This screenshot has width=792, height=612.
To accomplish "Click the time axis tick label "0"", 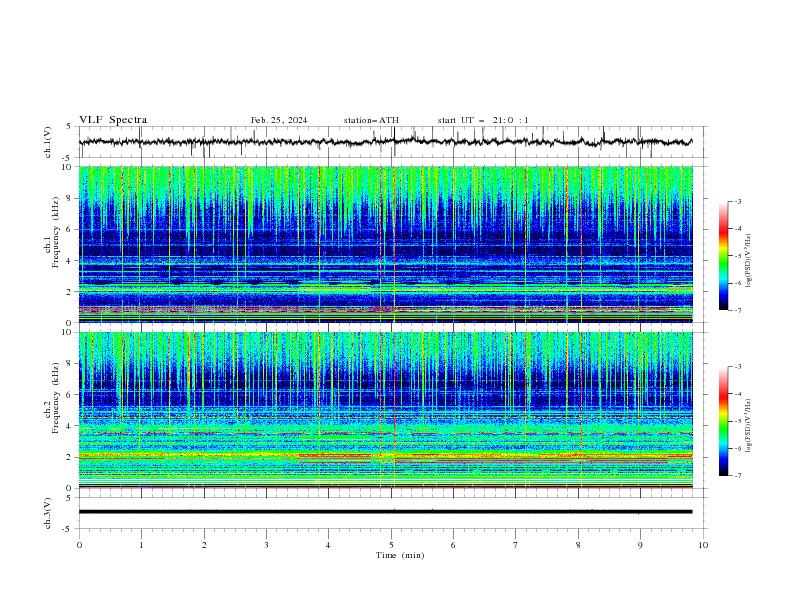I will click(x=79, y=545).
